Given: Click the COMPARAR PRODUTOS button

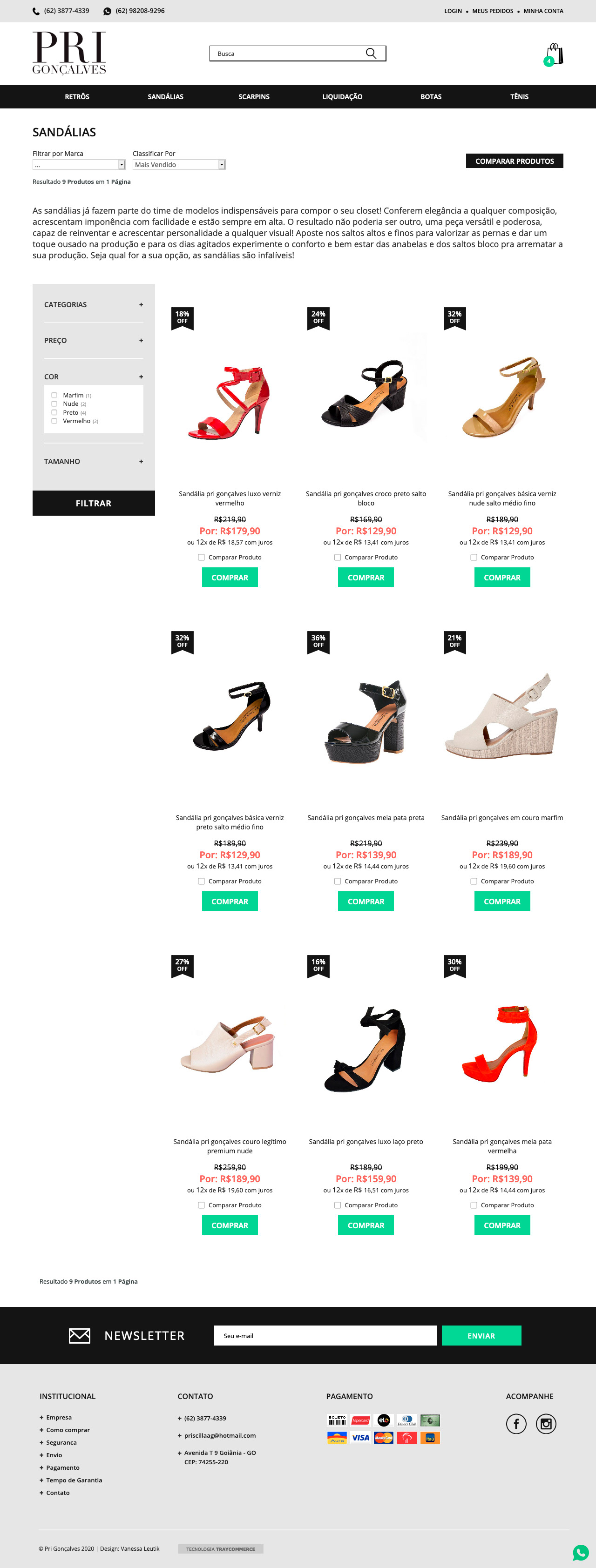Looking at the screenshot, I should 515,161.
